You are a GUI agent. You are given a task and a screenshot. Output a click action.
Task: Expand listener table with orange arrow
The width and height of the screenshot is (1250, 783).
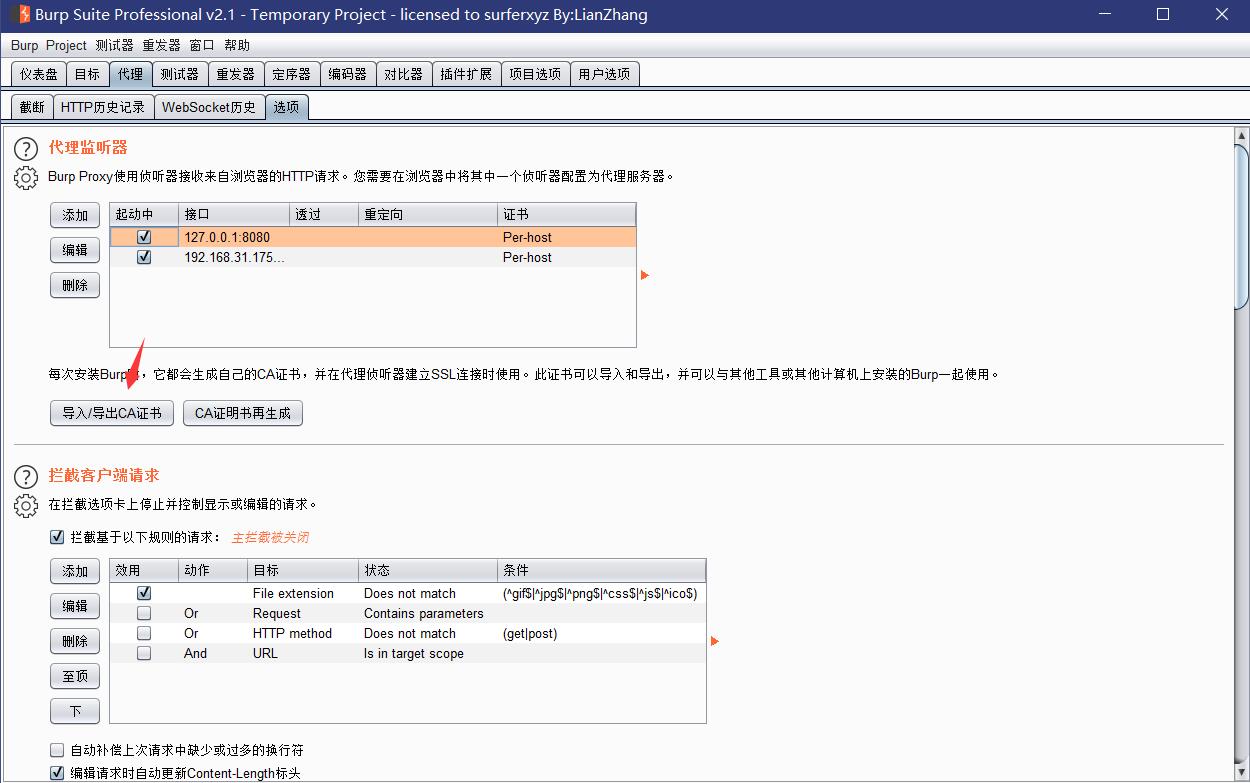coord(645,275)
